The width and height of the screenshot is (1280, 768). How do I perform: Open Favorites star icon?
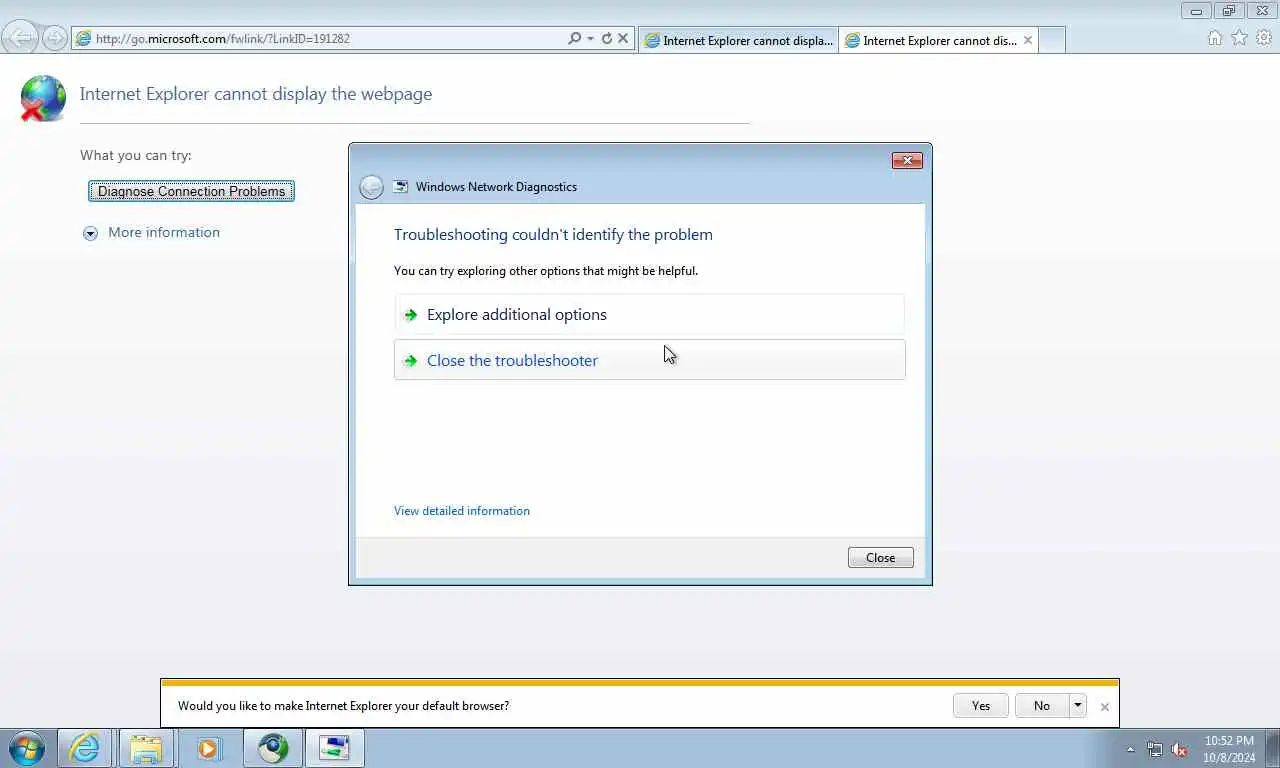[x=1239, y=38]
